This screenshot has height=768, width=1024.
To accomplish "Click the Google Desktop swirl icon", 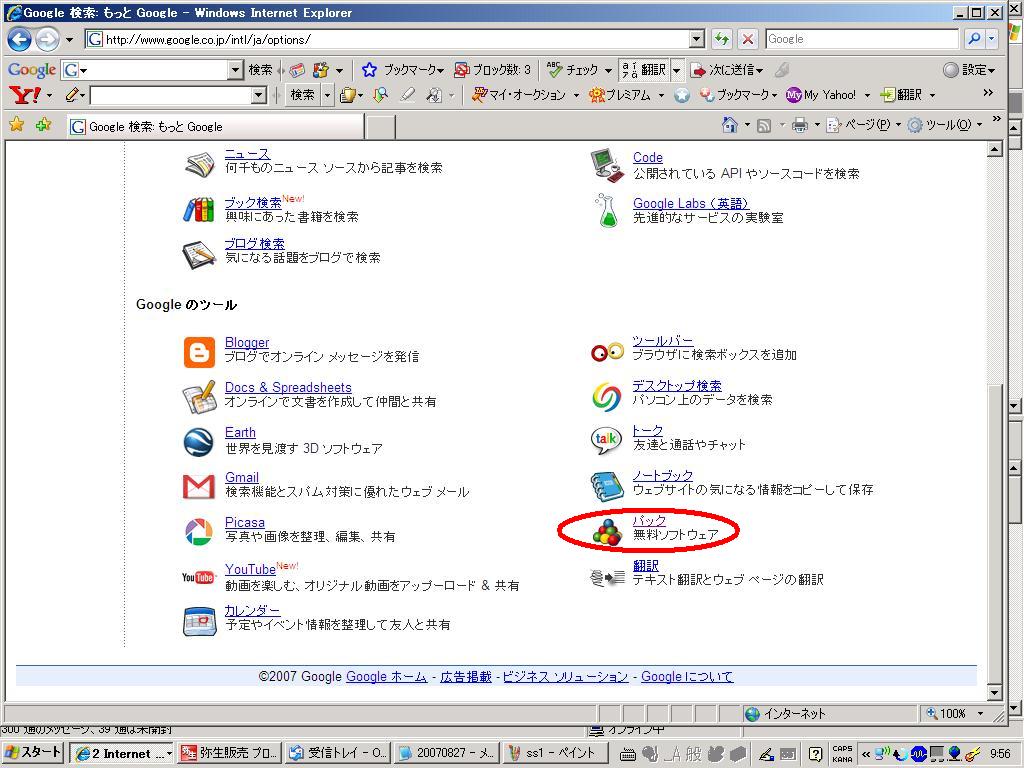I will click(x=607, y=396).
